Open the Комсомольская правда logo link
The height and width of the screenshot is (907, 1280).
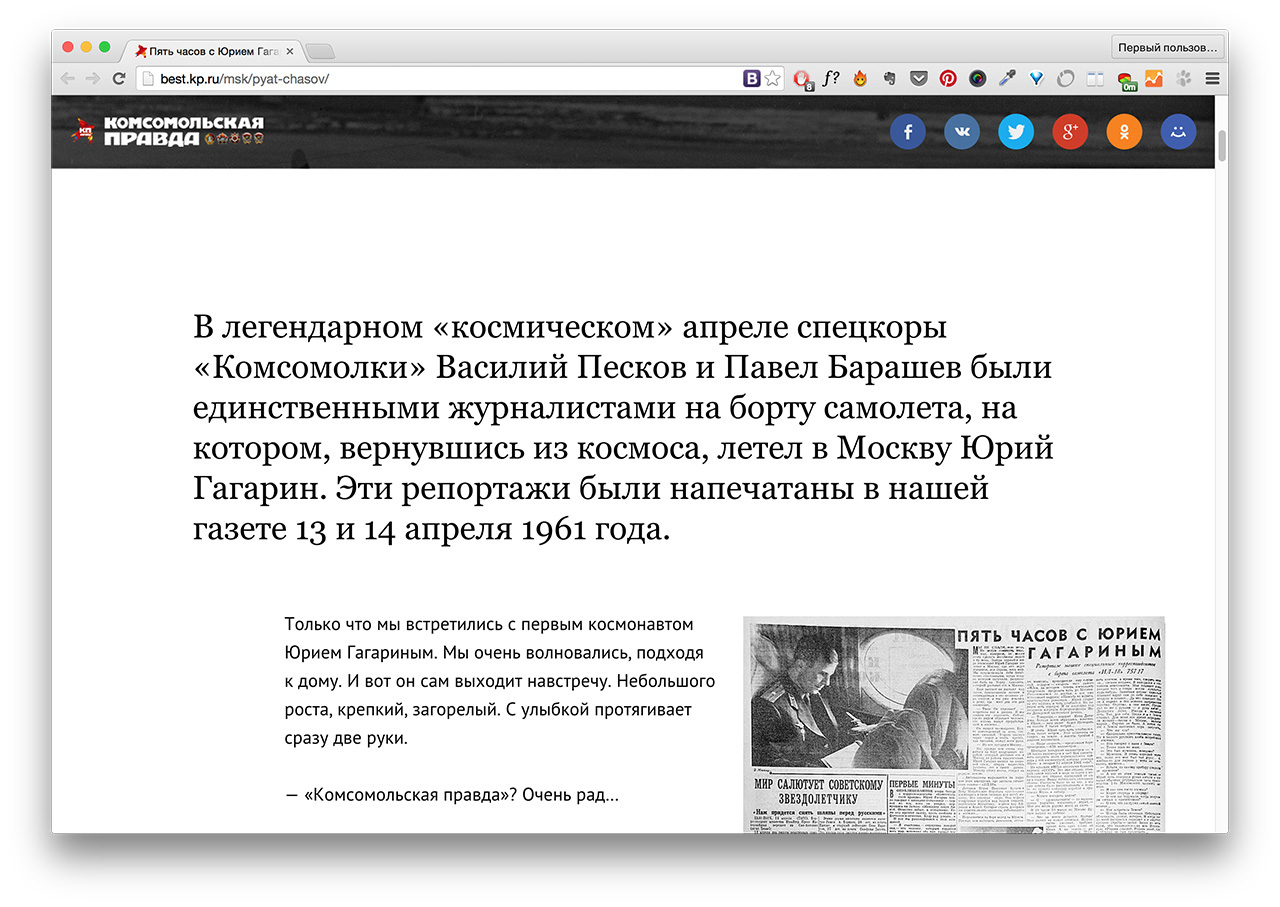(x=168, y=131)
